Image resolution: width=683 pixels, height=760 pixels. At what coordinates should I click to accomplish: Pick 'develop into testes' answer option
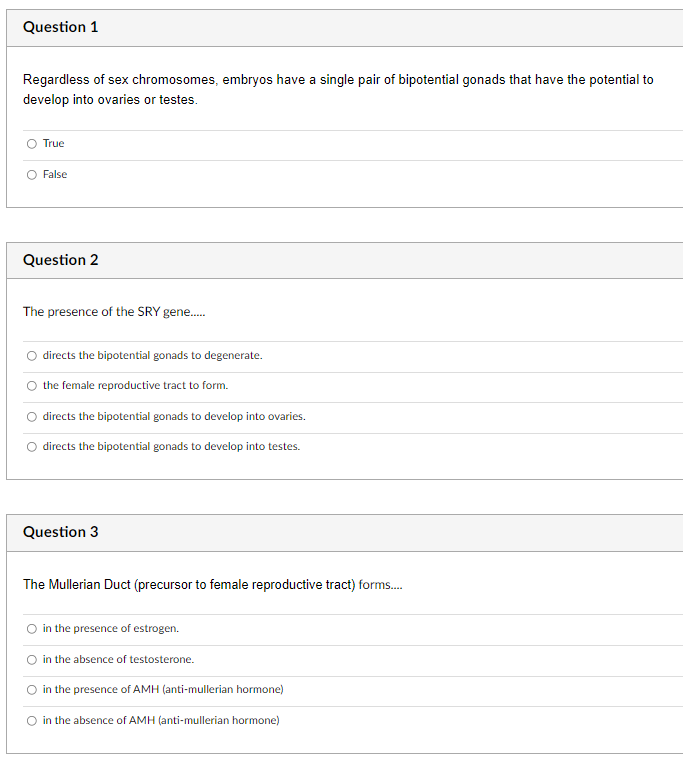[32, 447]
